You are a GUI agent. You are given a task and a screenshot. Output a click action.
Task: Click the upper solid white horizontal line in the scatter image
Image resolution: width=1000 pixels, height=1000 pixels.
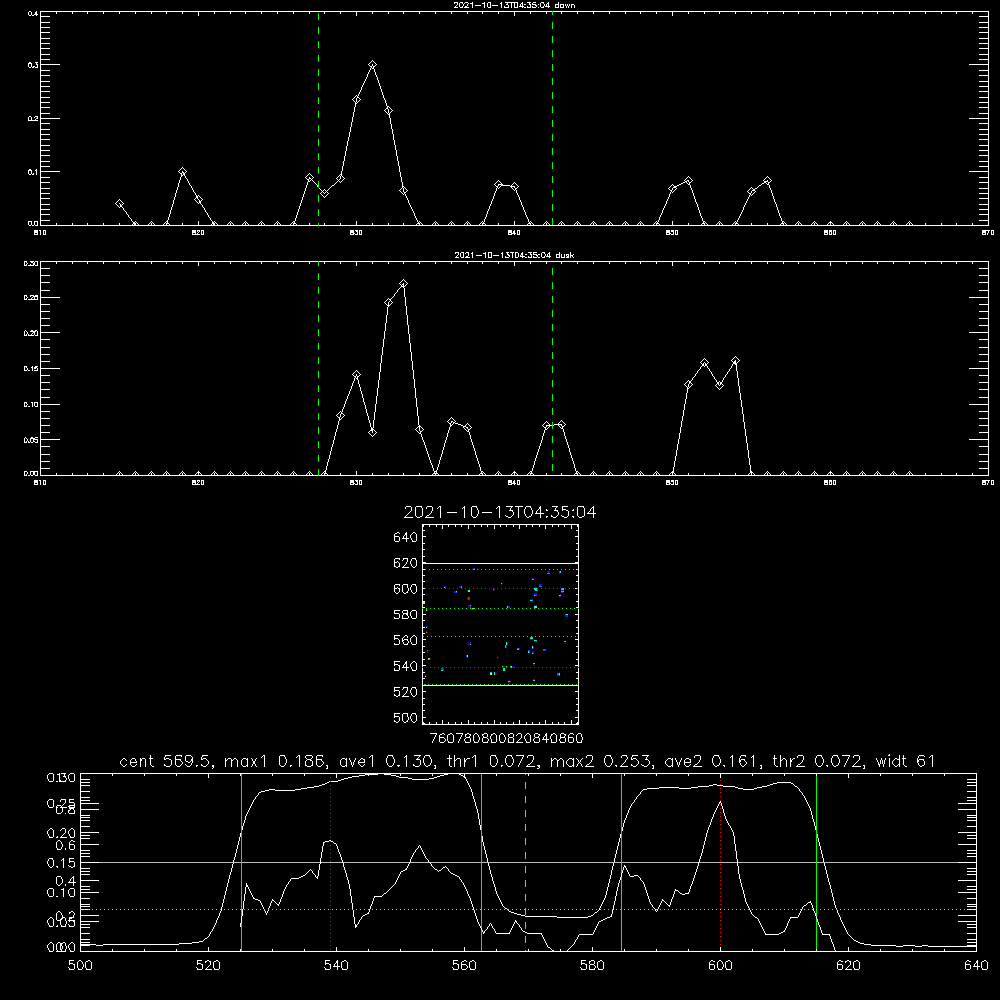(x=500, y=563)
